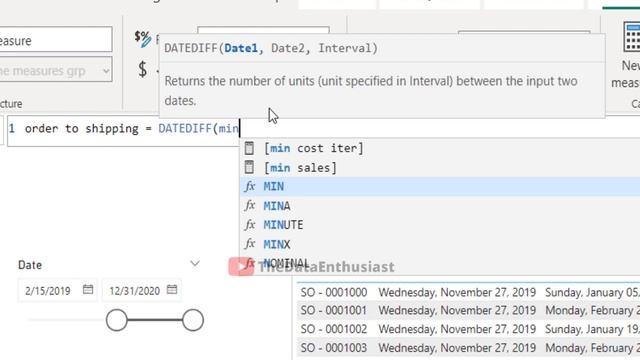Click the date range slider track
Viewport: 640px width, 360px height.
155,320
